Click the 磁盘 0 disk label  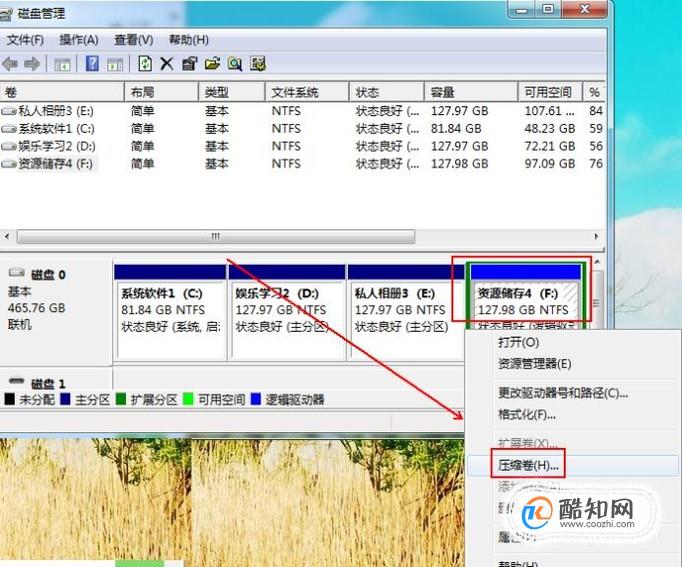(48, 275)
